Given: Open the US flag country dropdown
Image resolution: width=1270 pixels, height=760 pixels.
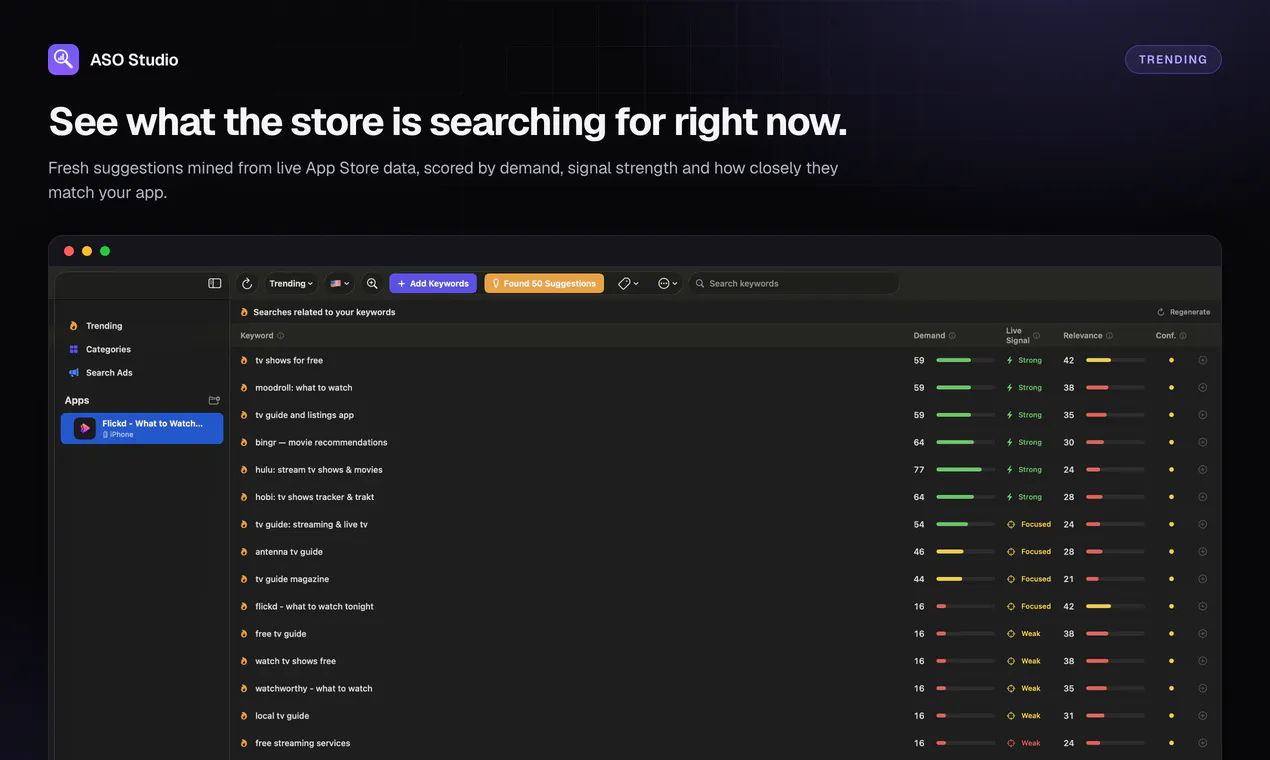Looking at the screenshot, I should click(340, 283).
